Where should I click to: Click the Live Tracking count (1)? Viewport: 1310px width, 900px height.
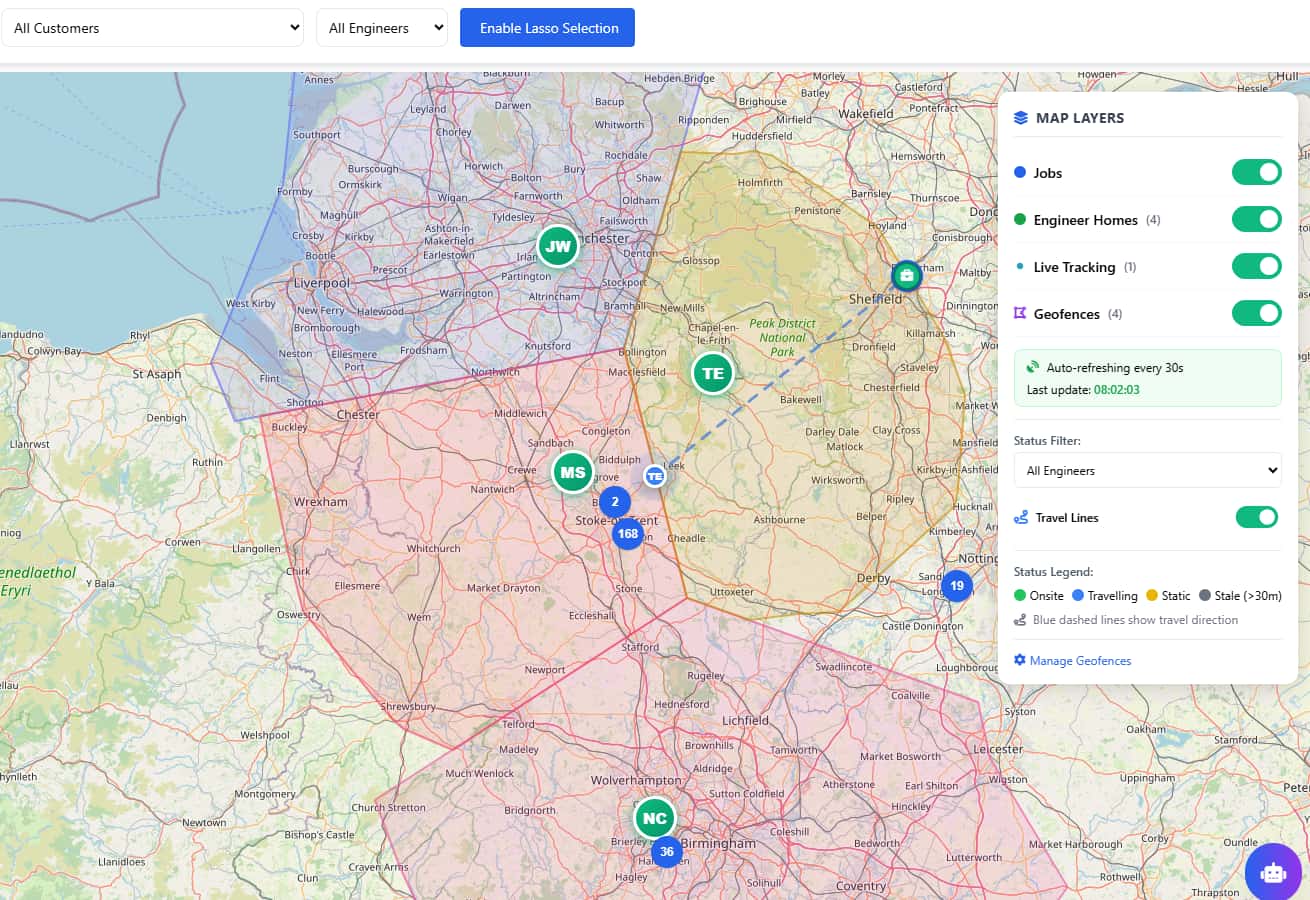click(x=1130, y=267)
